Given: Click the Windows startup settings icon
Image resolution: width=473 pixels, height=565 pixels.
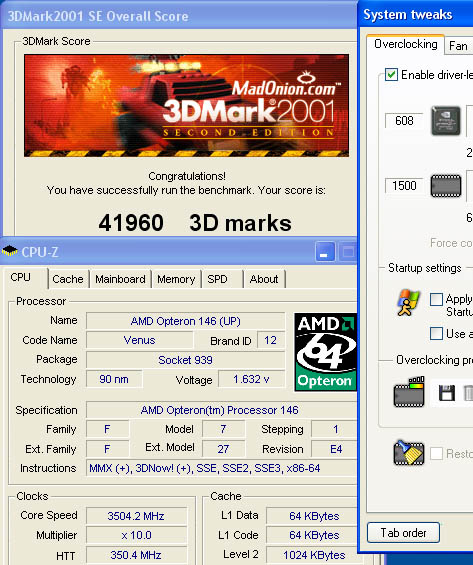Looking at the screenshot, I should (x=409, y=303).
